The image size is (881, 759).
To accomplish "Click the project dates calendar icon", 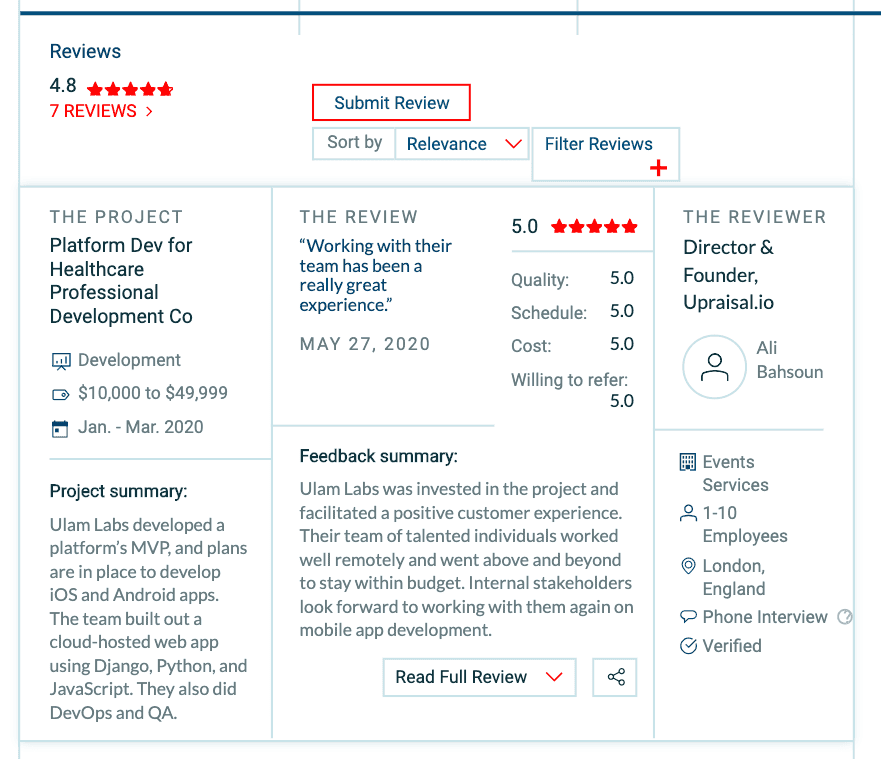I will [61, 428].
